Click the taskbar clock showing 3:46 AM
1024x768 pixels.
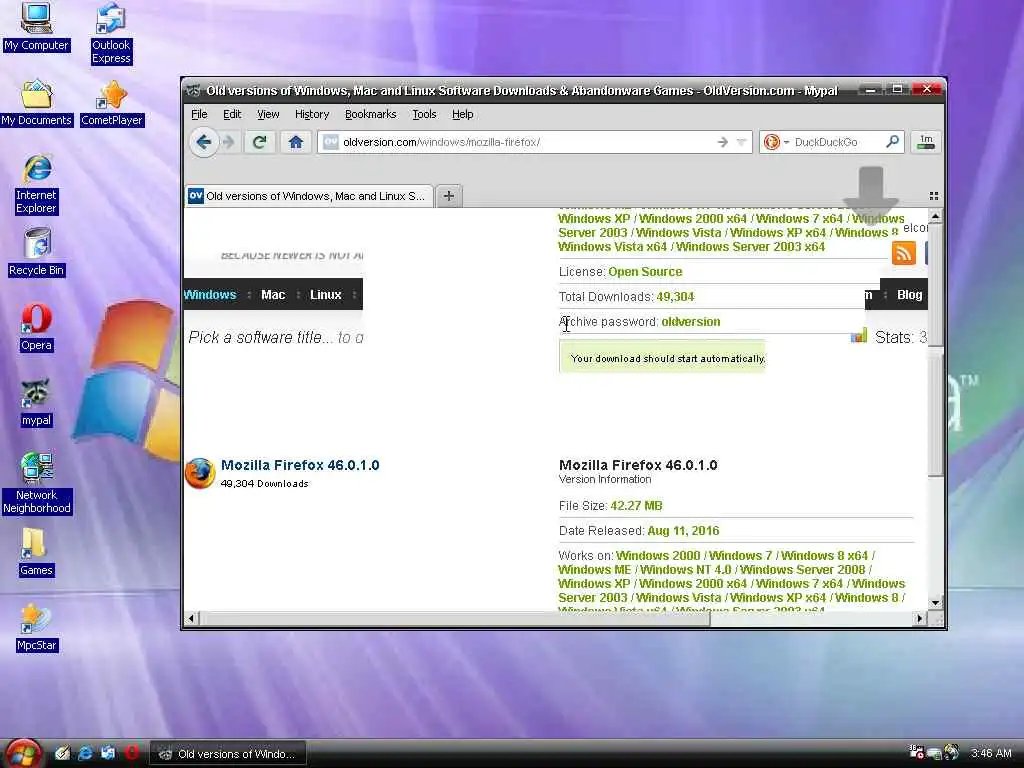tap(991, 753)
